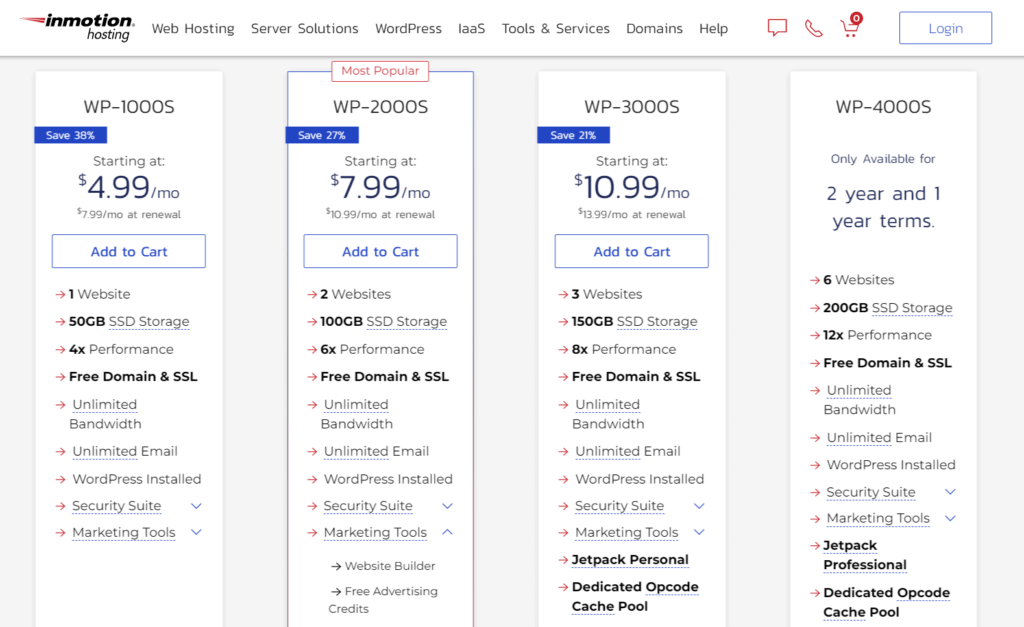Viewport: 1024px width, 627px height.
Task: Click Unlimited Email in WP-2000S
Action: 376,451
